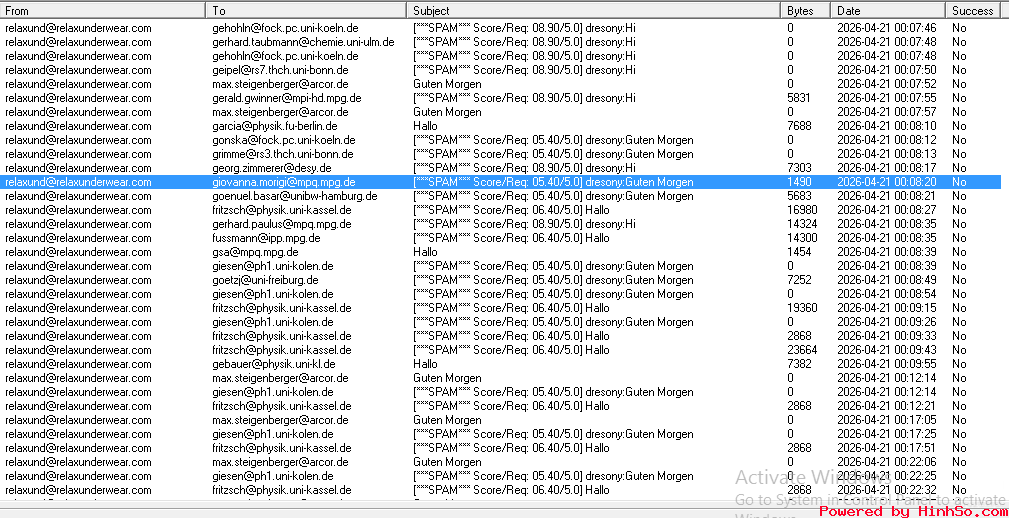Pick the gonska@fock.pc.uni-koeln.de row
The image size is (1009, 518).
pos(285,140)
